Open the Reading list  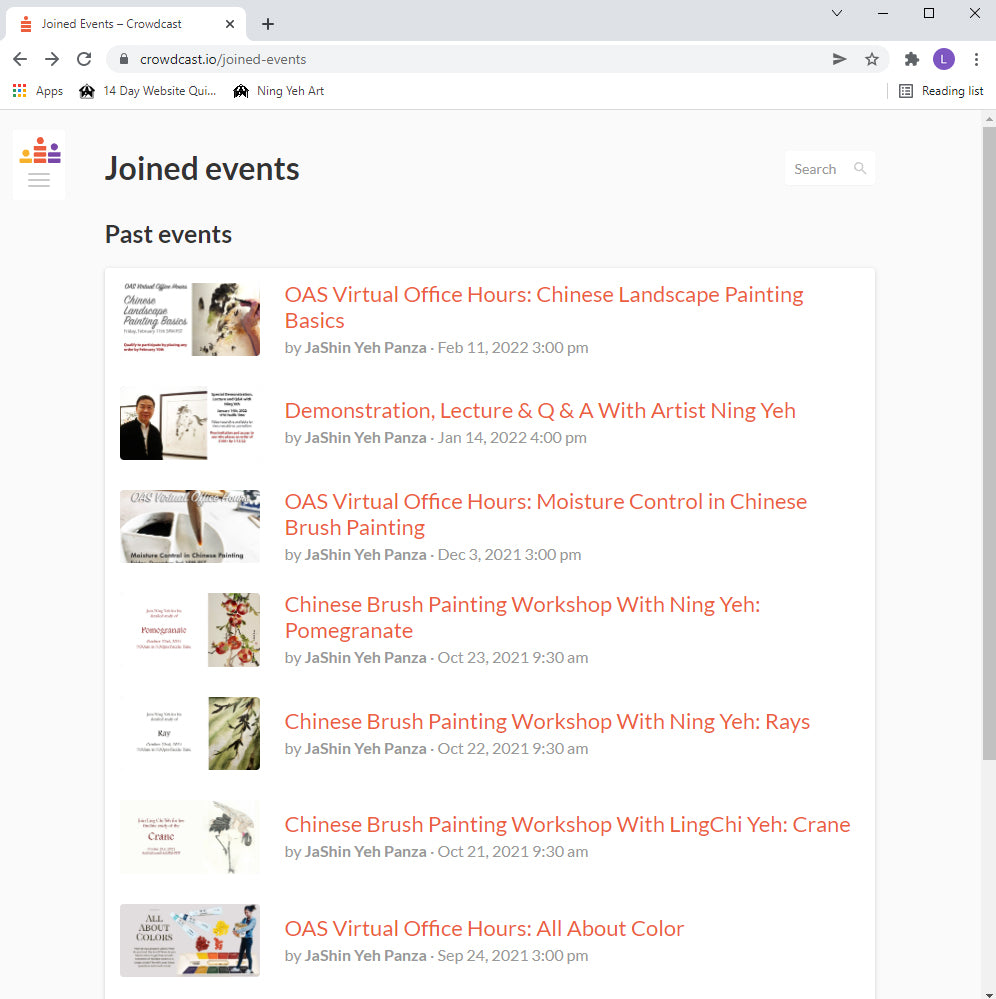(x=941, y=91)
